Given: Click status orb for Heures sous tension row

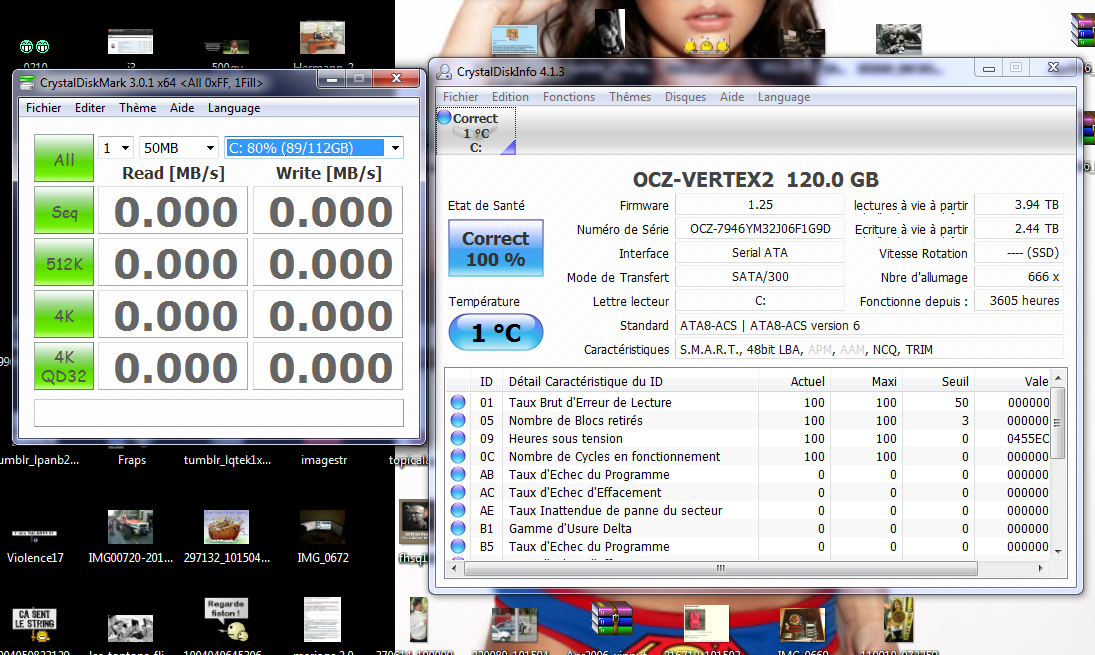Looking at the screenshot, I should [x=458, y=439].
